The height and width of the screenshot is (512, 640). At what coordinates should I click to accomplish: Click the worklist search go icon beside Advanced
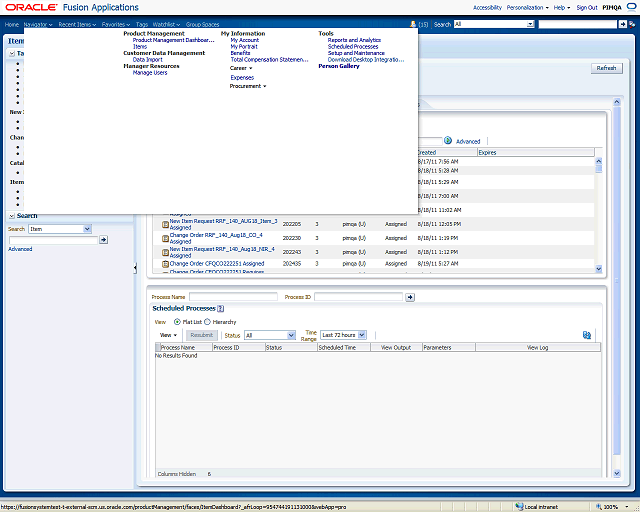tap(448, 141)
